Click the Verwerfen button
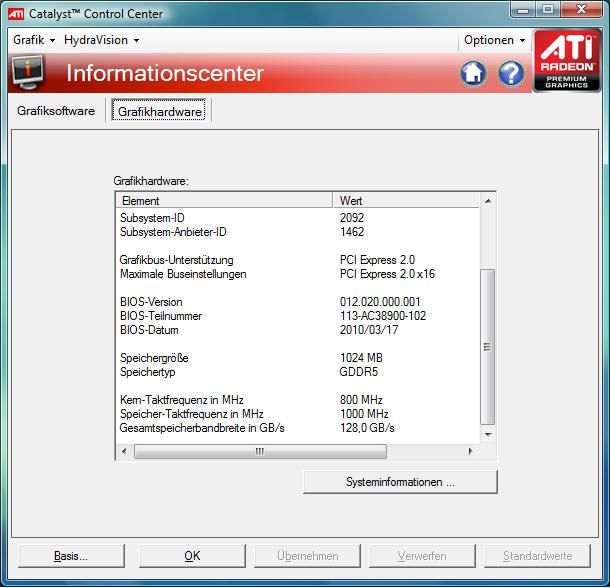This screenshot has height=588, width=610. coord(422,556)
